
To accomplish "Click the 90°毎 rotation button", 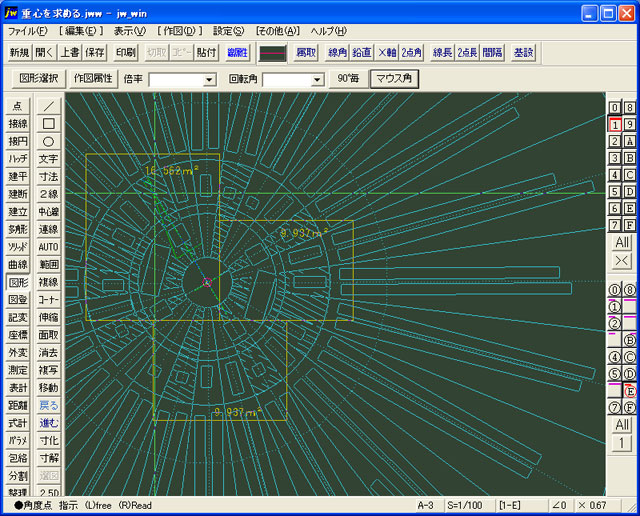I will point(348,78).
